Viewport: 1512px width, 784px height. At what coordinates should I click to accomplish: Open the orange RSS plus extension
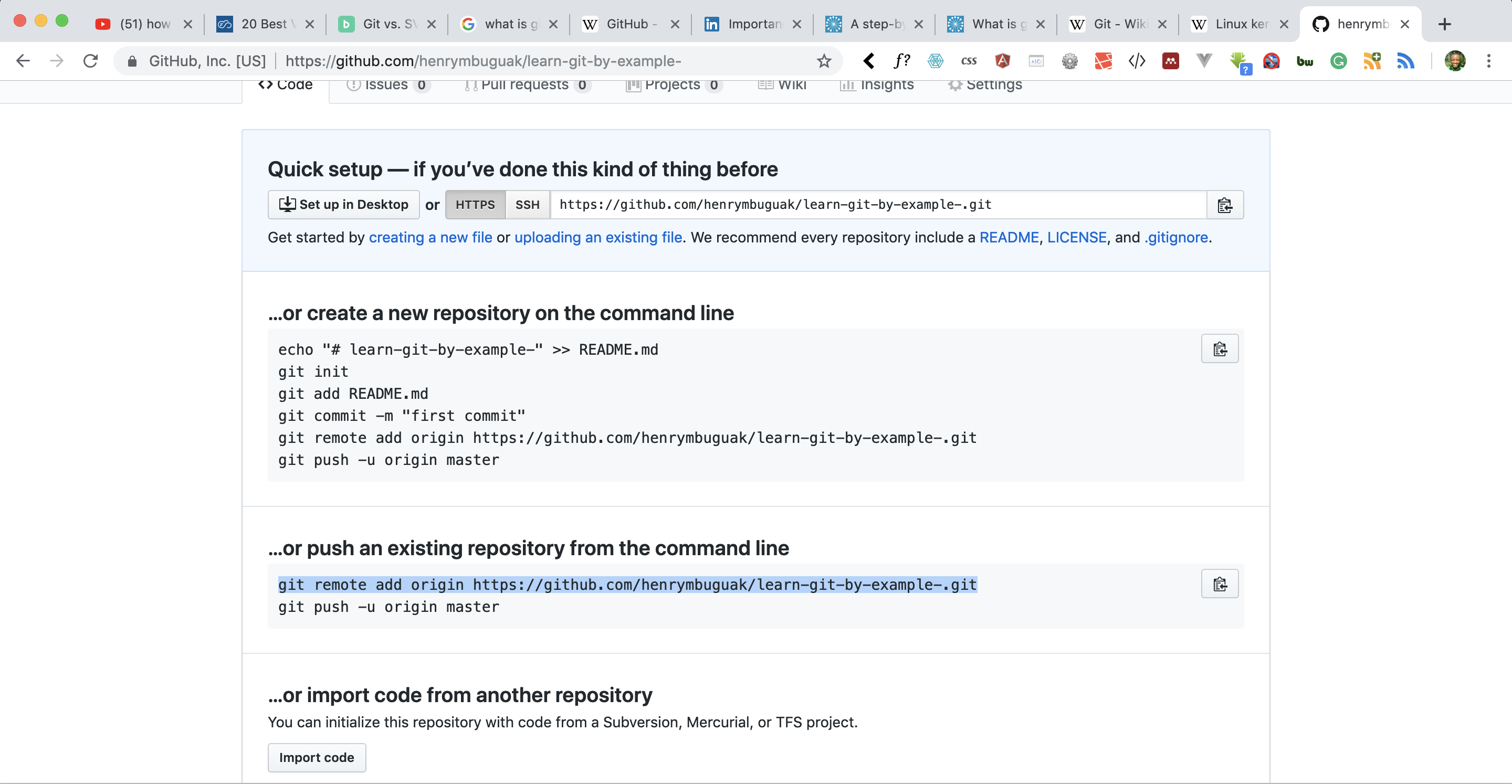(x=1372, y=61)
